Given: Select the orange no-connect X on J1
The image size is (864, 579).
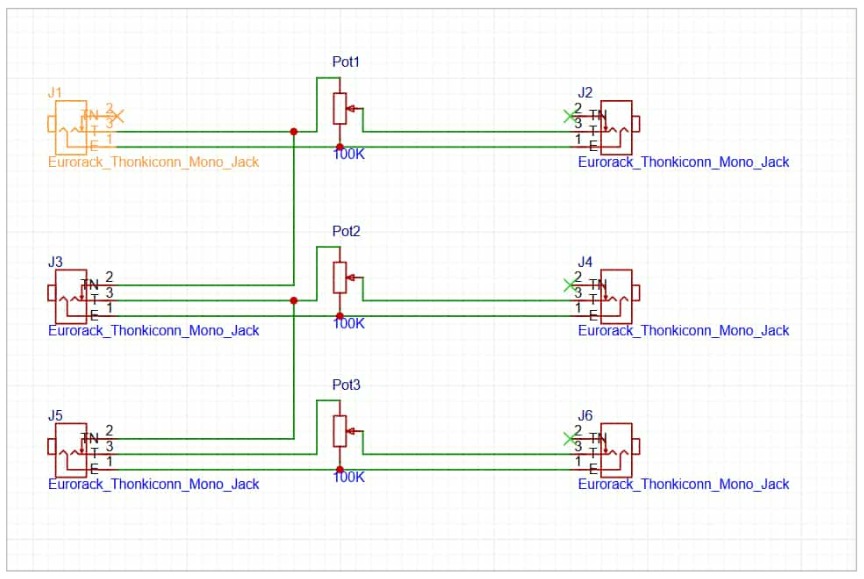Looking at the screenshot, I should 118,116.
